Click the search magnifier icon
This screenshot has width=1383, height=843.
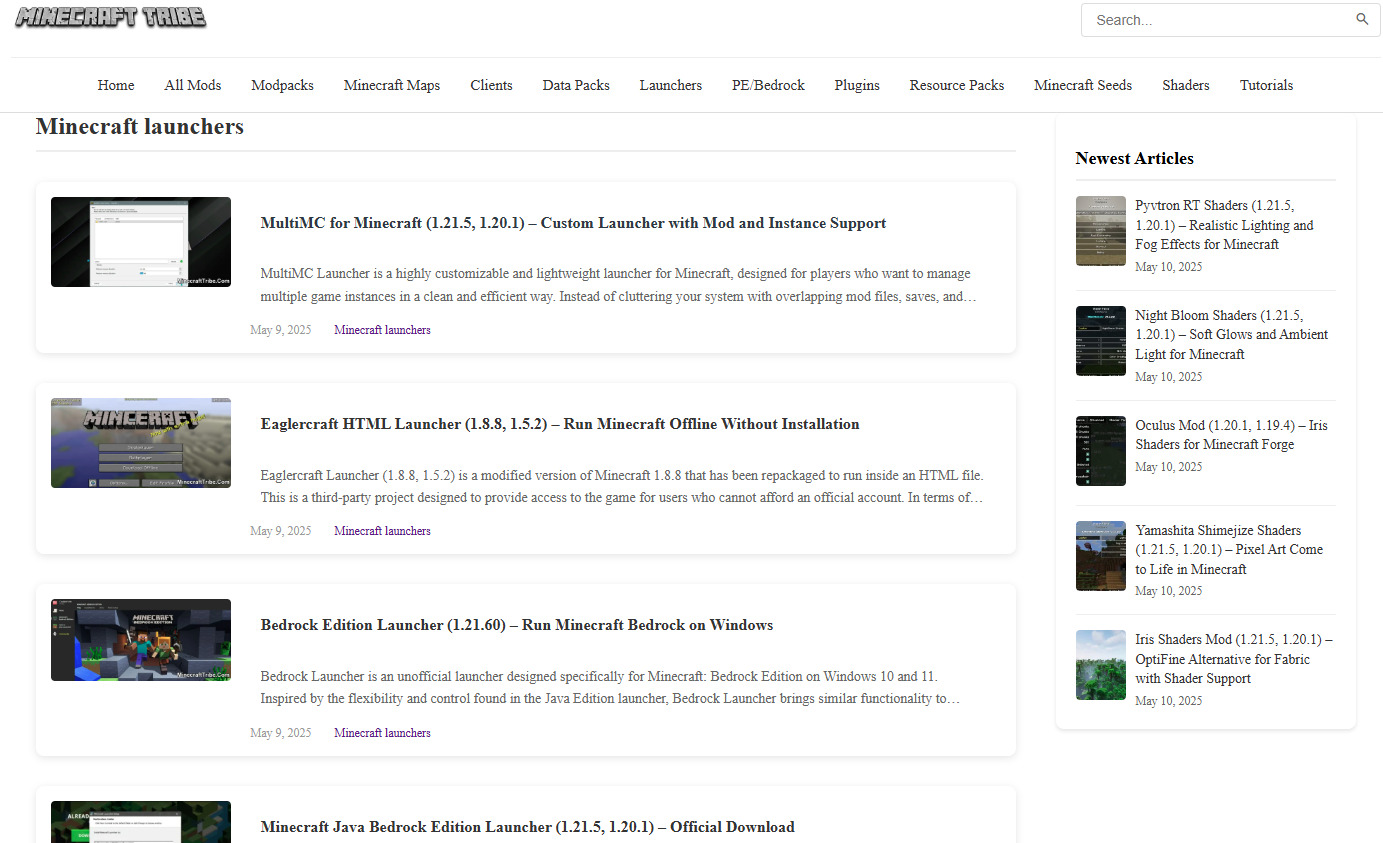(x=1362, y=19)
